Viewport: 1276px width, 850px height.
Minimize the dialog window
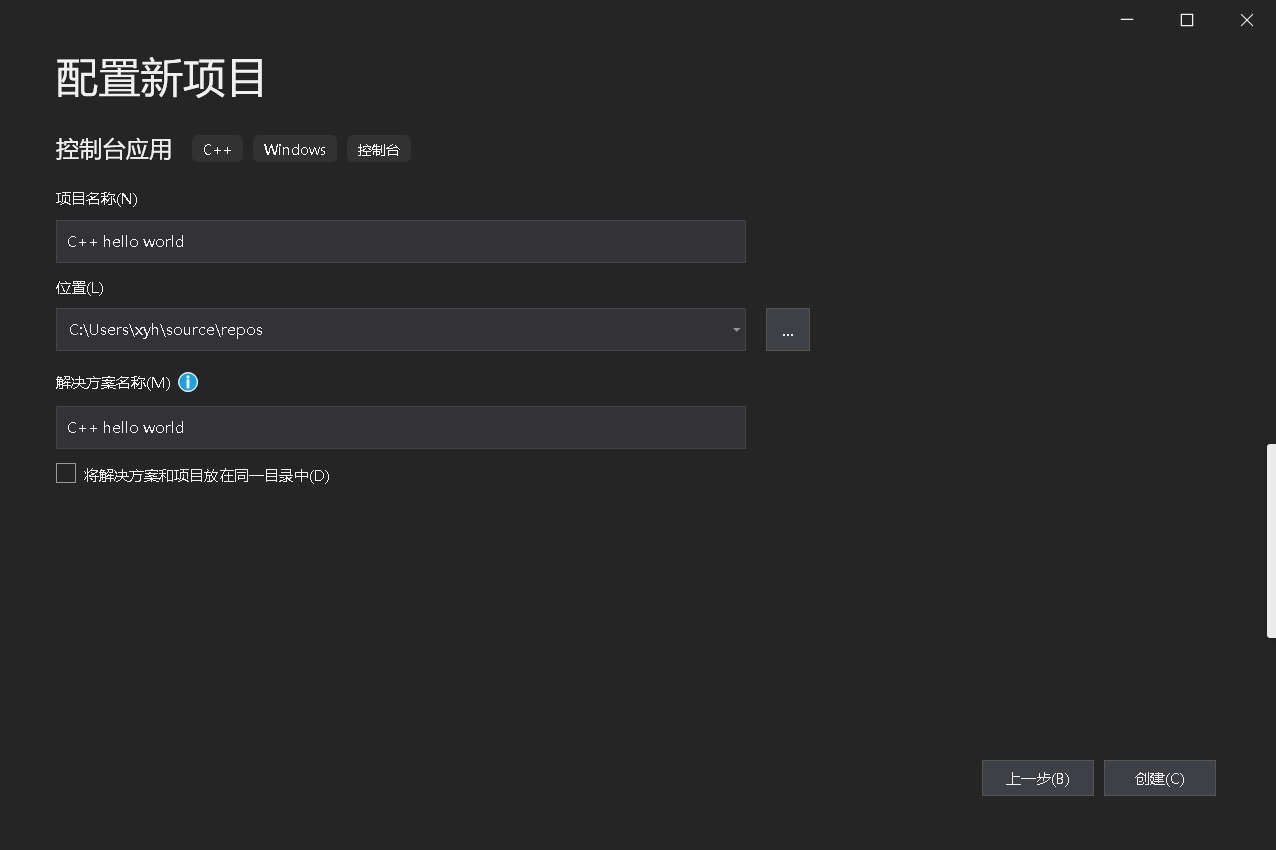coord(1127,20)
